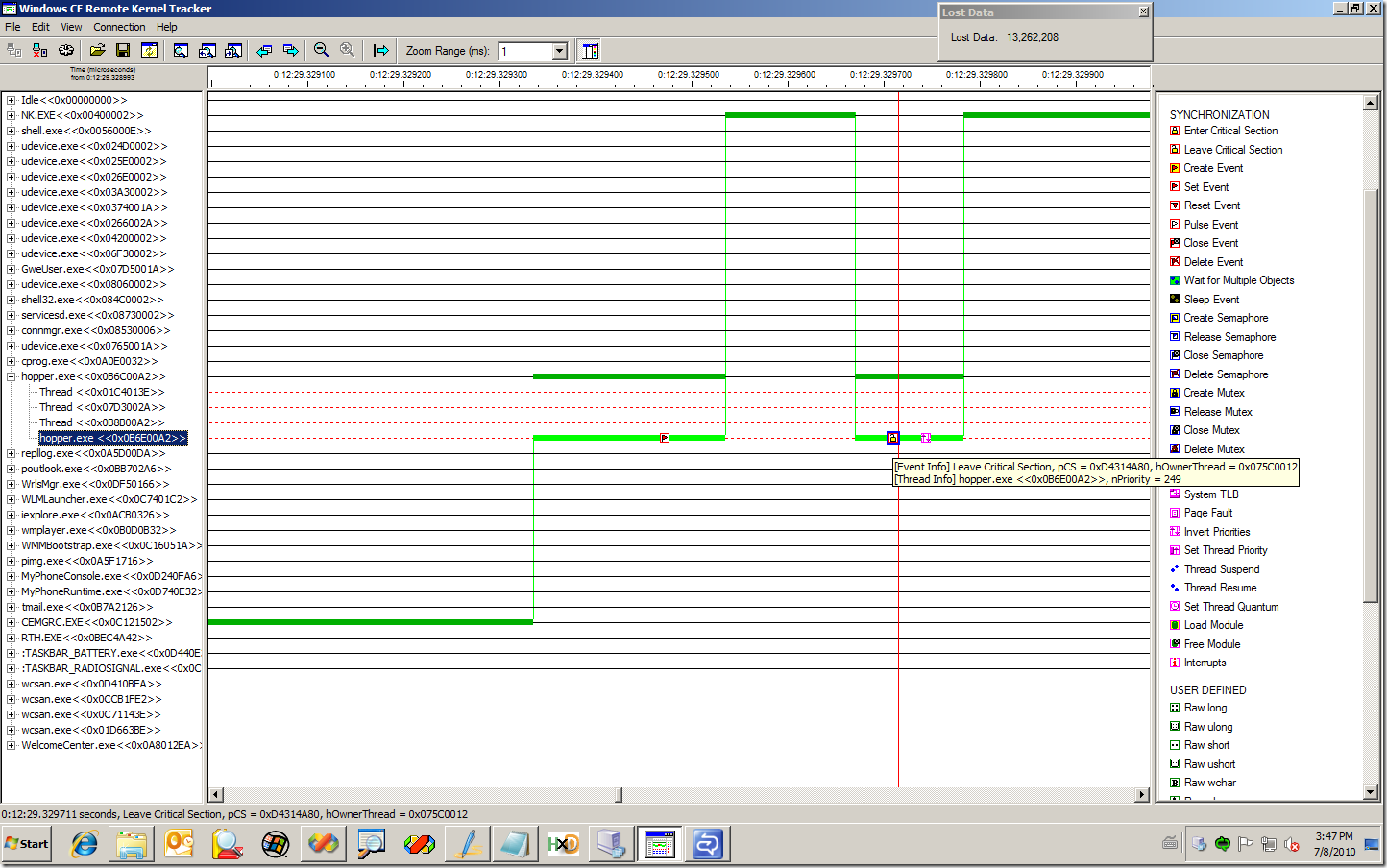Toggle the legend panel toolbar button
The image size is (1387, 868).
click(x=590, y=50)
